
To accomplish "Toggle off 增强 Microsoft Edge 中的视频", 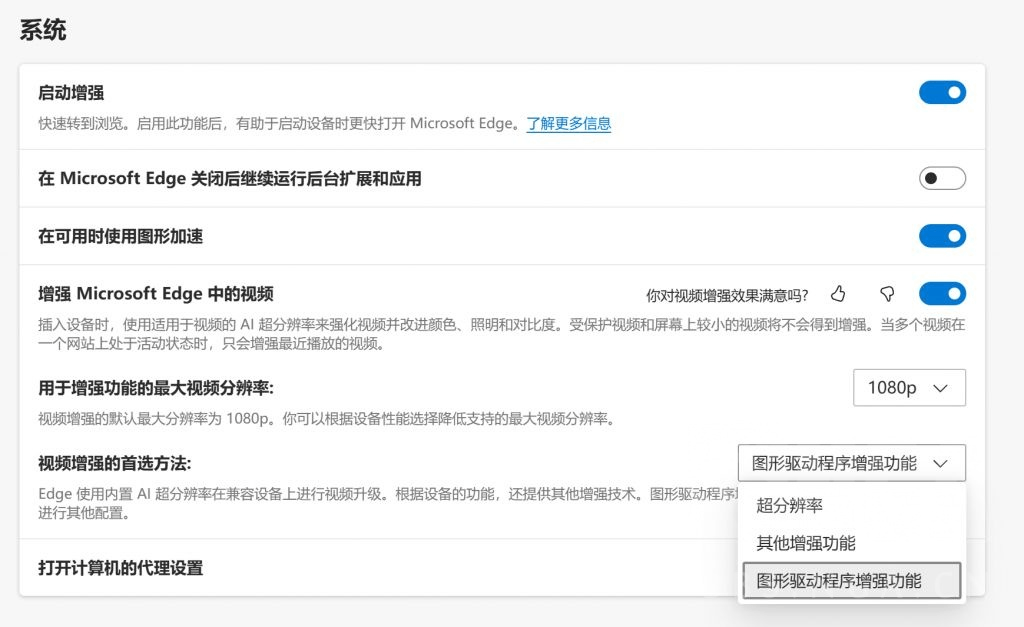I will tap(942, 294).
